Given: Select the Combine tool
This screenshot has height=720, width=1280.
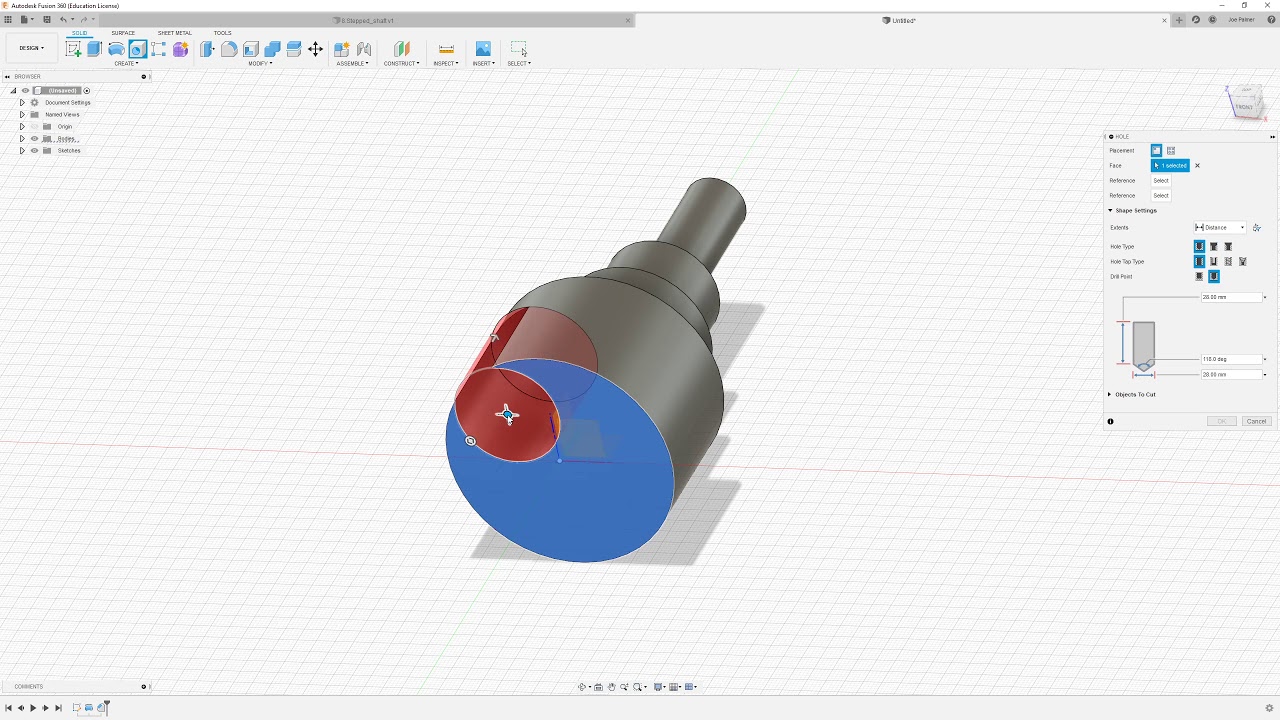Looking at the screenshot, I should pyautogui.click(x=272, y=49).
